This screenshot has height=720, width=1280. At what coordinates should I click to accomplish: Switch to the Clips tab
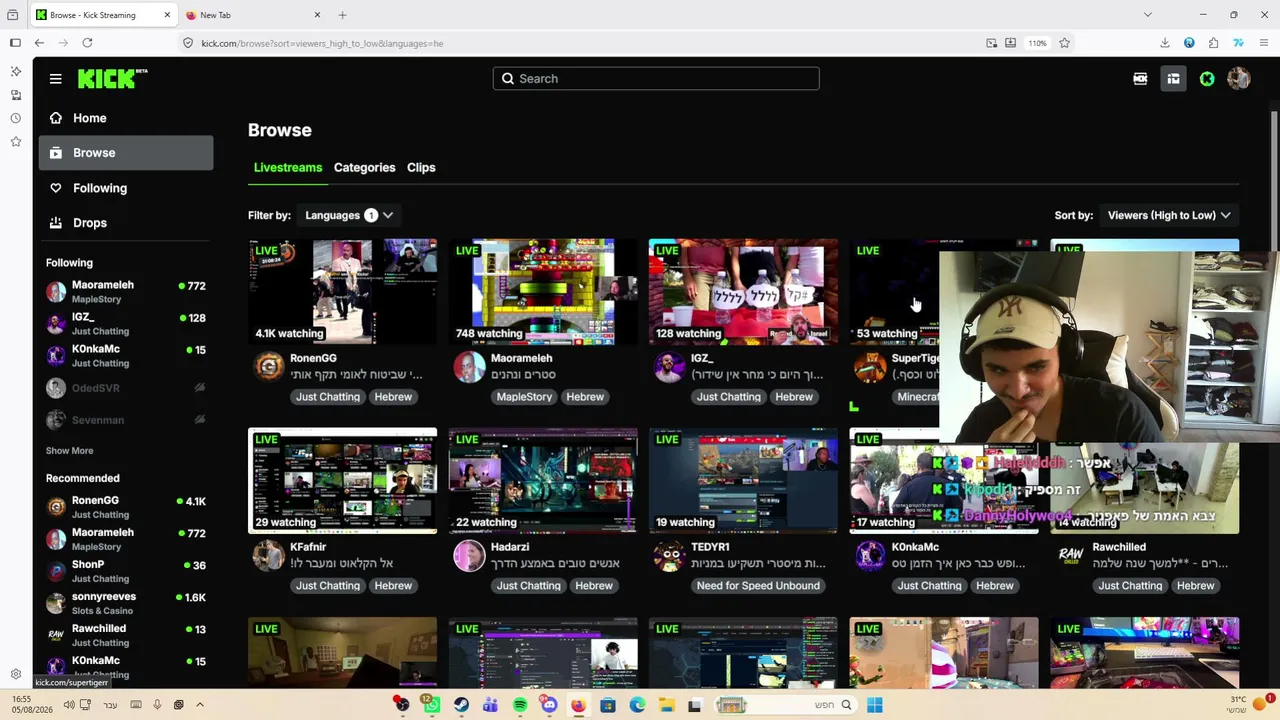tap(421, 167)
